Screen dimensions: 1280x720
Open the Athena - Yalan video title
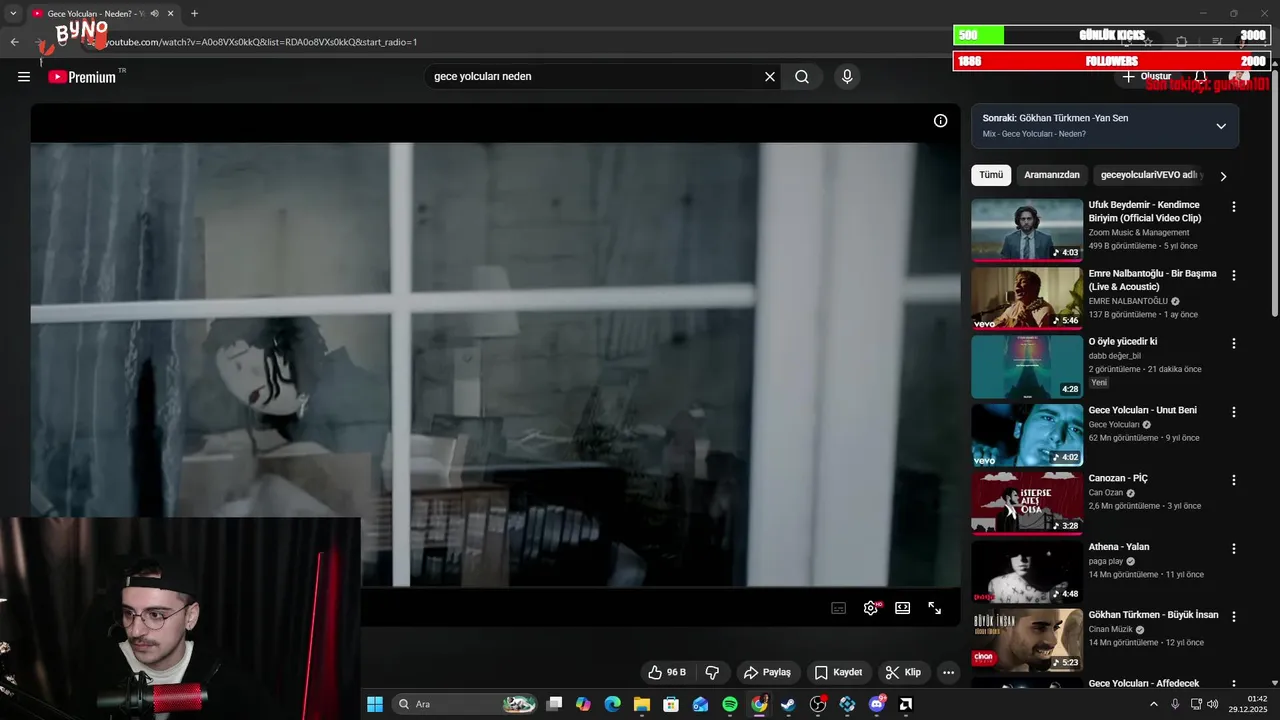point(1119,547)
